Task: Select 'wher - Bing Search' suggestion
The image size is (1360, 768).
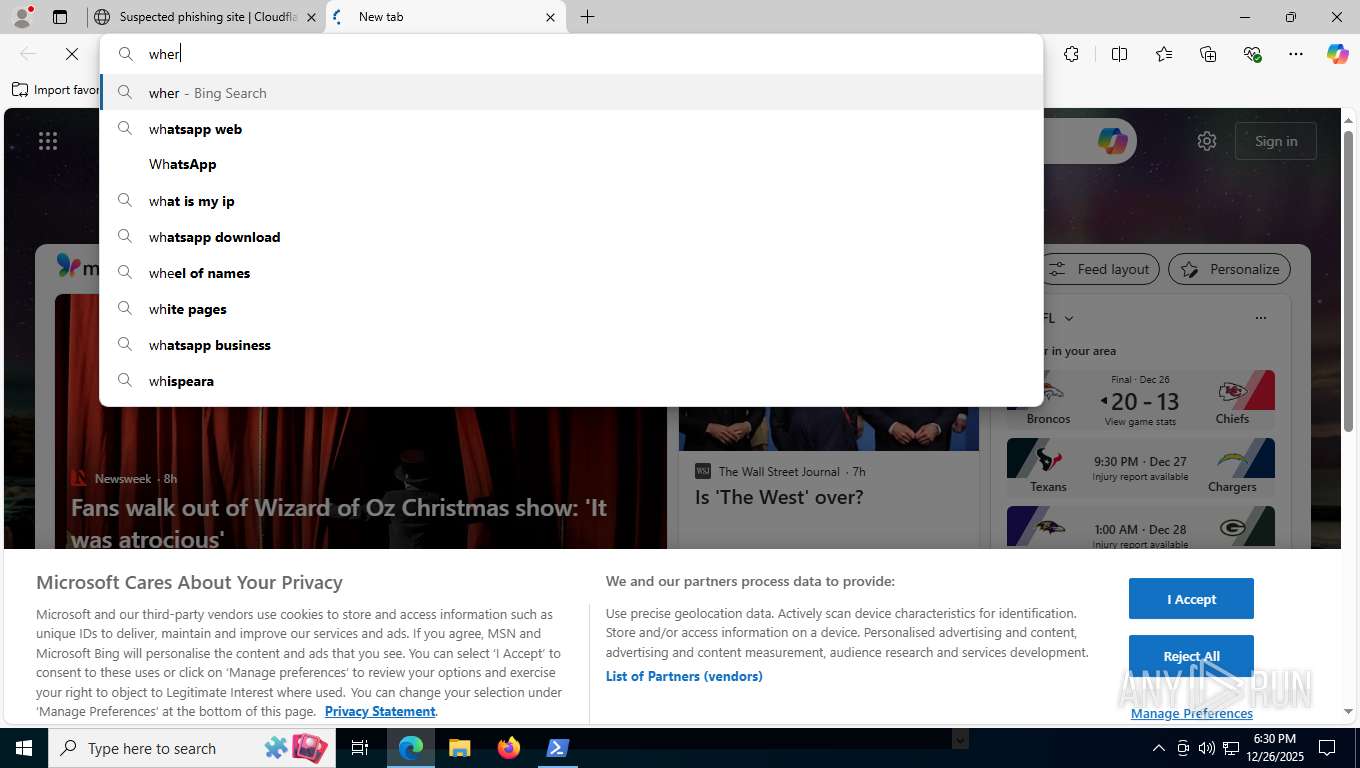Action: pos(571,93)
